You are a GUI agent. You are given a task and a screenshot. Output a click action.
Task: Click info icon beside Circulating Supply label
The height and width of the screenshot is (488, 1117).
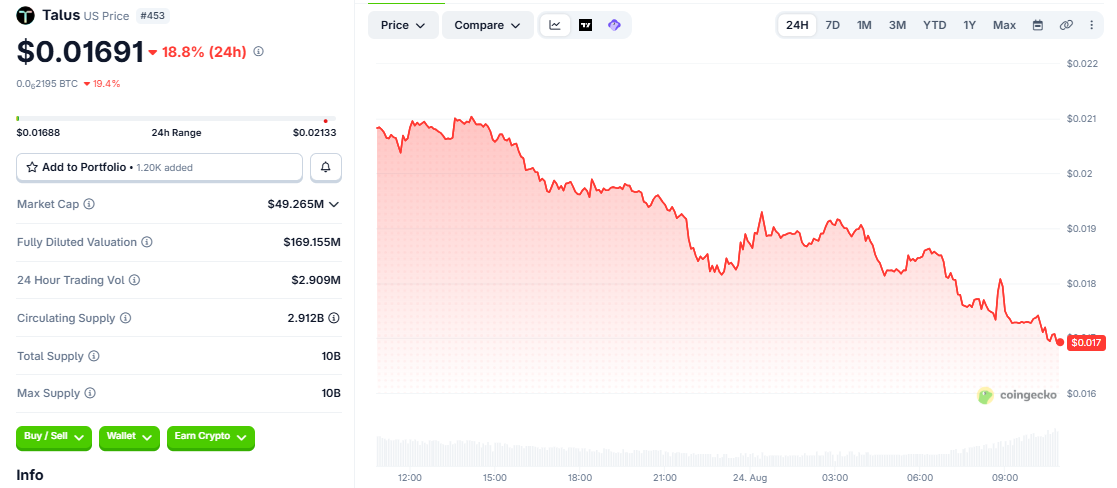[126, 318]
